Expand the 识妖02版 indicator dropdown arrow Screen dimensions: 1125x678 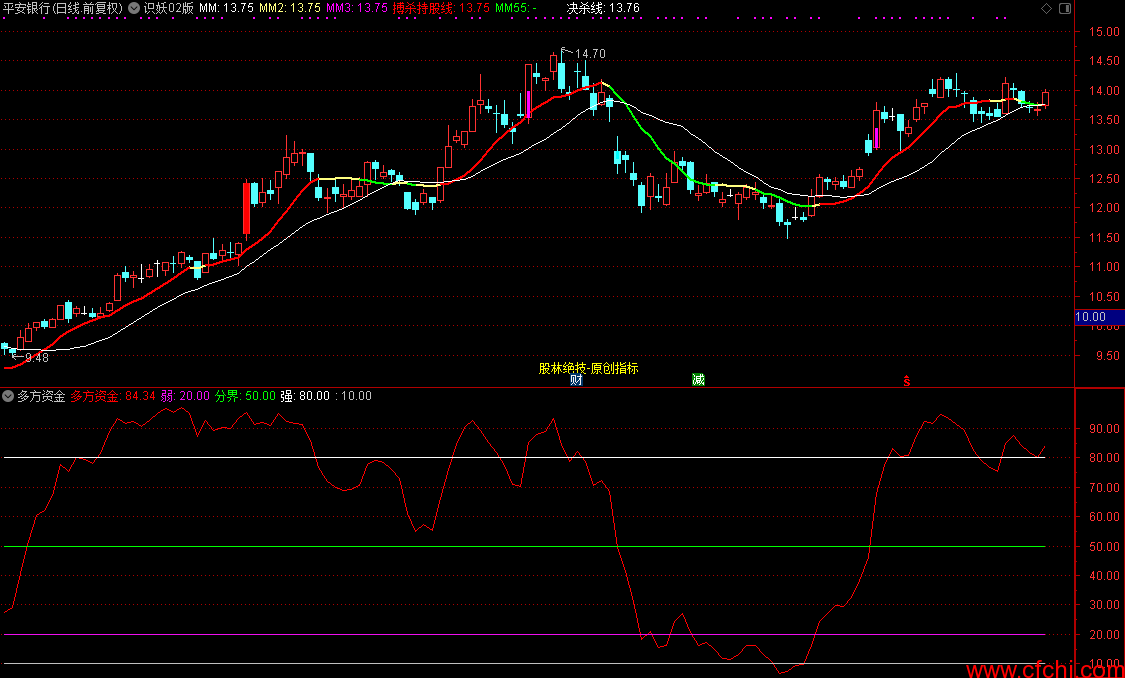pos(134,9)
